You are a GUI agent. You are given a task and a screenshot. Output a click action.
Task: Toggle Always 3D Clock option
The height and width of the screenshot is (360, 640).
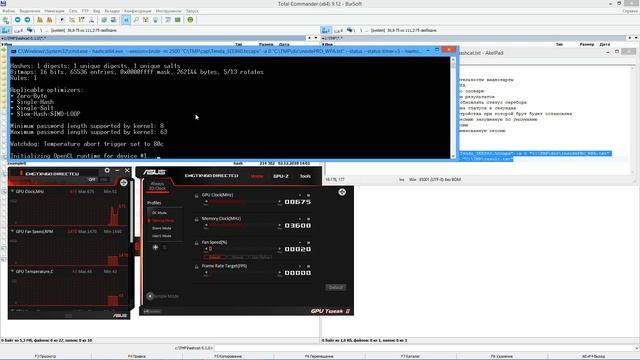coord(157,186)
